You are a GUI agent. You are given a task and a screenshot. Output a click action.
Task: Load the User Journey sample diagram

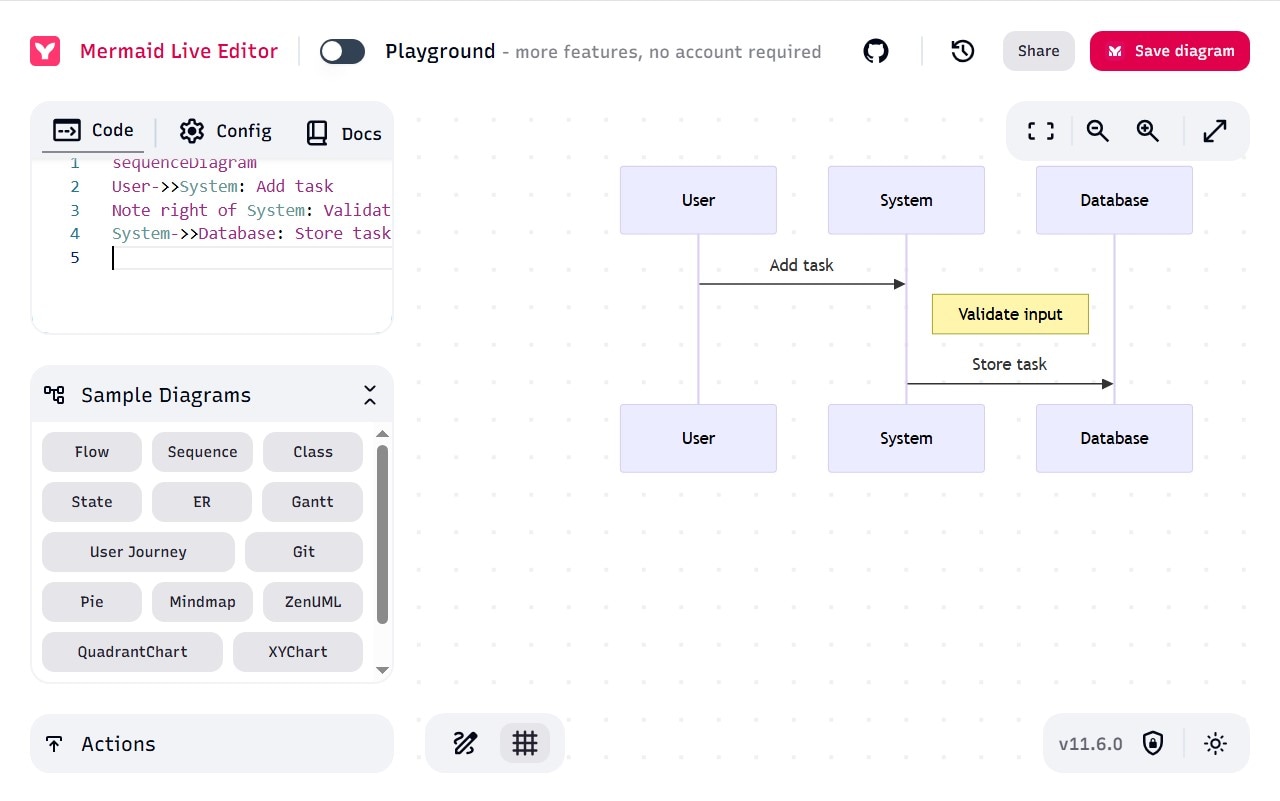(x=138, y=552)
